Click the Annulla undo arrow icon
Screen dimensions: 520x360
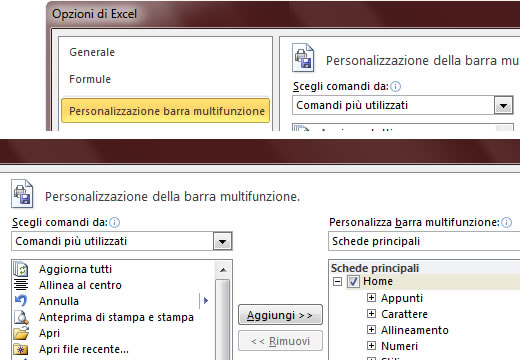(21, 301)
